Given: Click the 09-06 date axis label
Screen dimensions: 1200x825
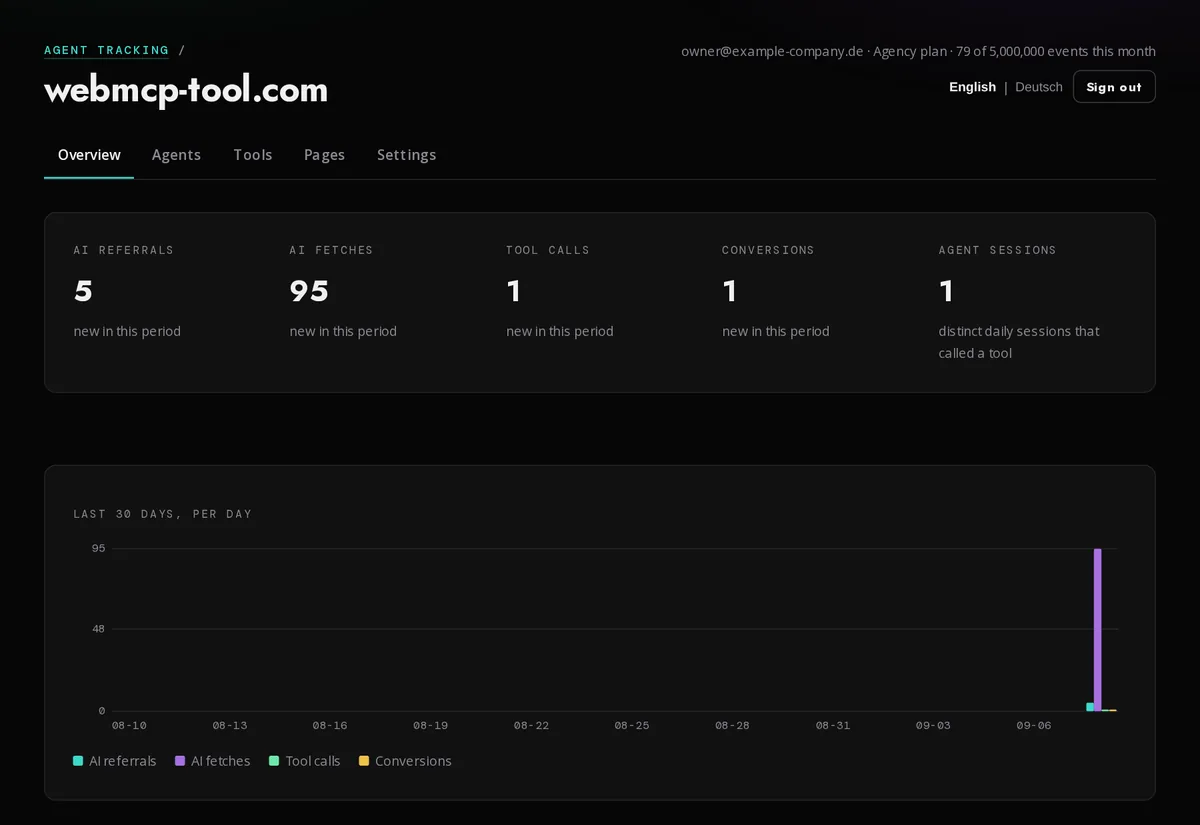Looking at the screenshot, I should click(1033, 725).
